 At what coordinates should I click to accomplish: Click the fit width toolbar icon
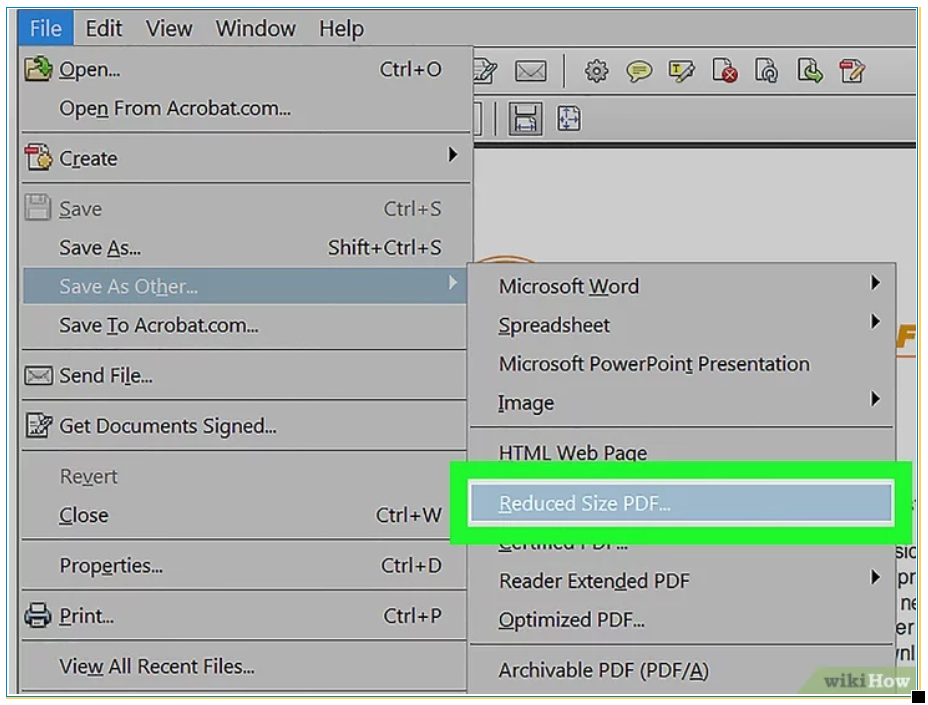tap(526, 119)
